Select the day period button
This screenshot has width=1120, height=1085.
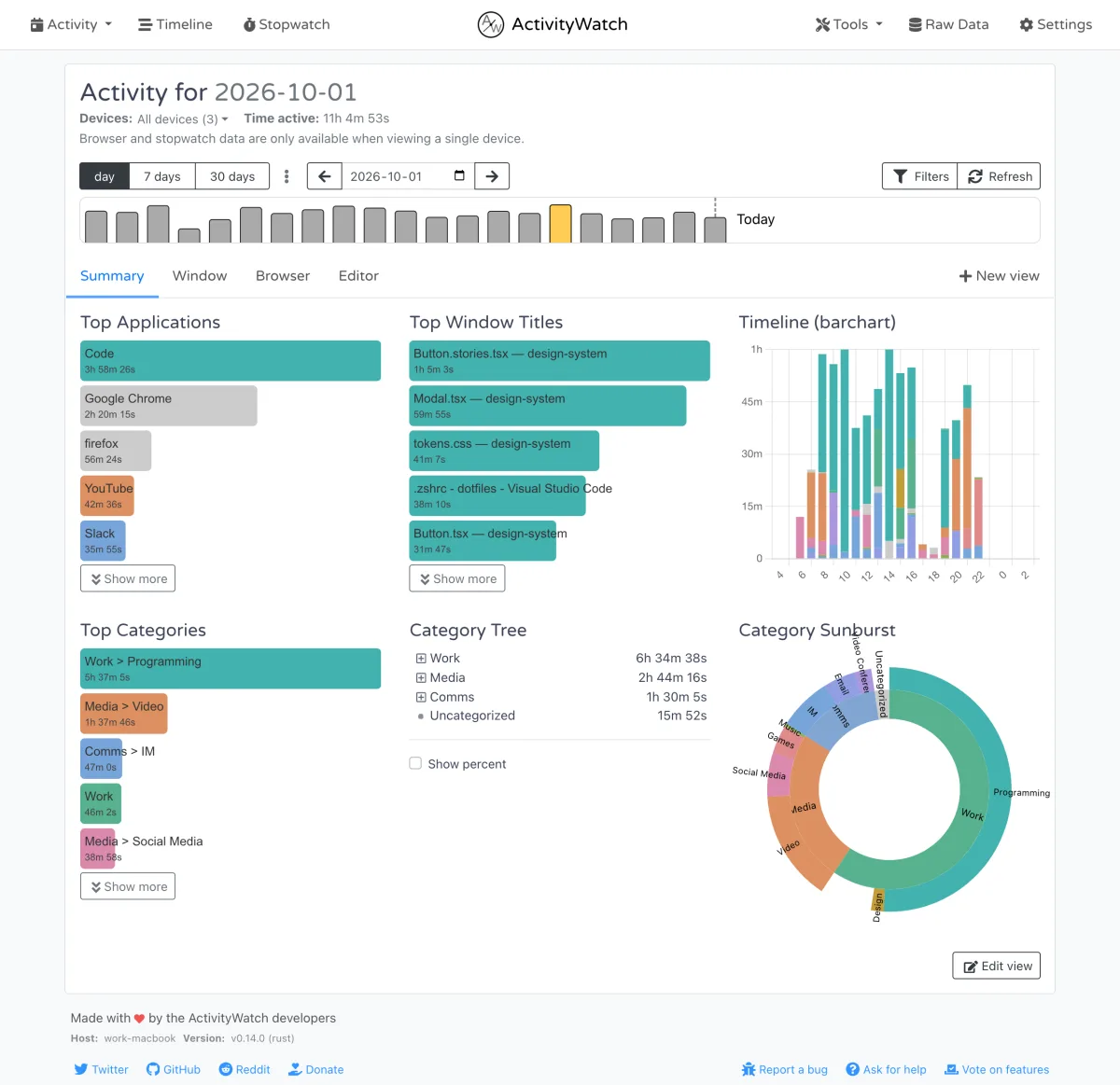[x=105, y=176]
